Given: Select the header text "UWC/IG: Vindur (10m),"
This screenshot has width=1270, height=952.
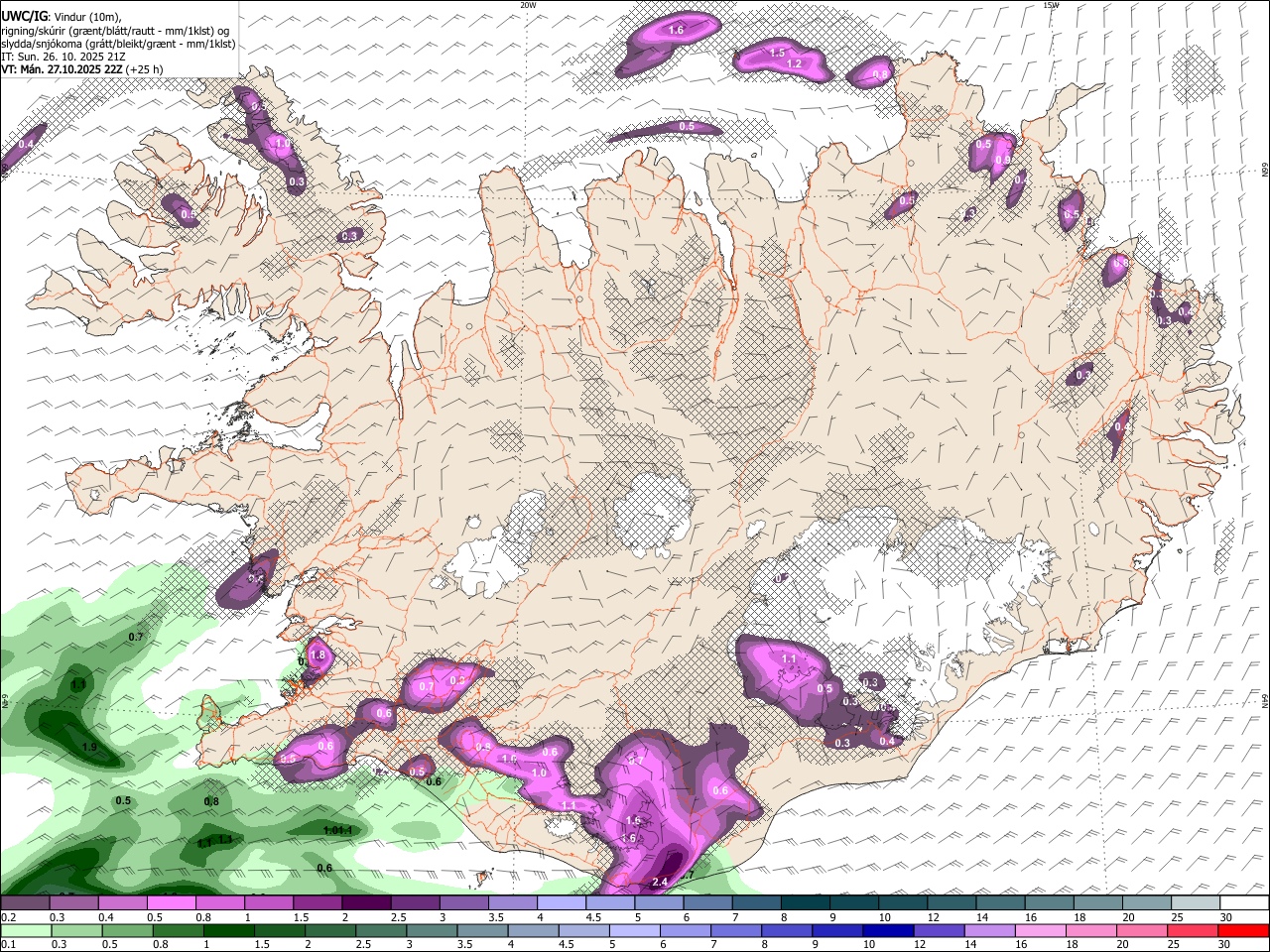Looking at the screenshot, I should [61, 16].
